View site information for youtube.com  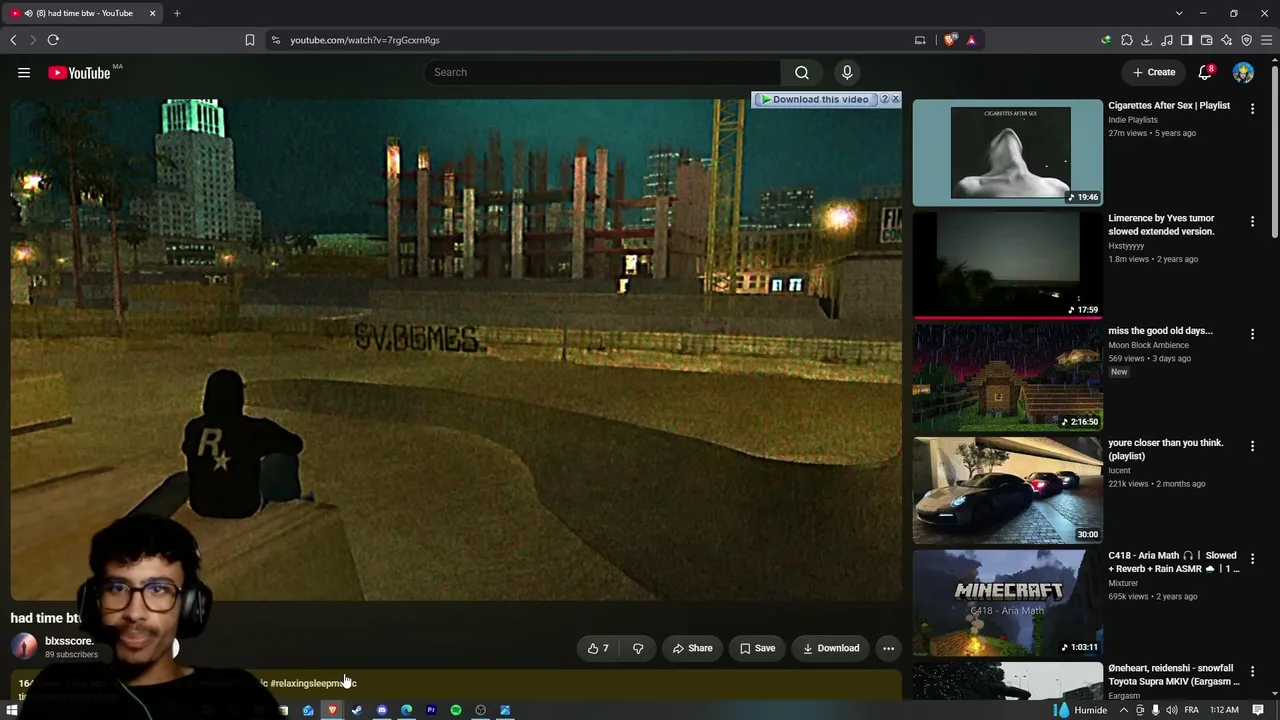[276, 40]
